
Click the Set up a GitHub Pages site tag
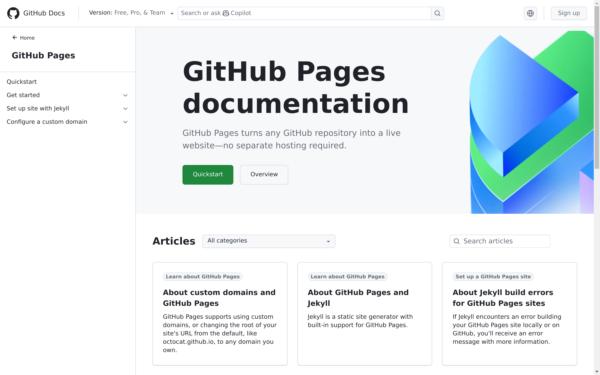click(x=493, y=277)
